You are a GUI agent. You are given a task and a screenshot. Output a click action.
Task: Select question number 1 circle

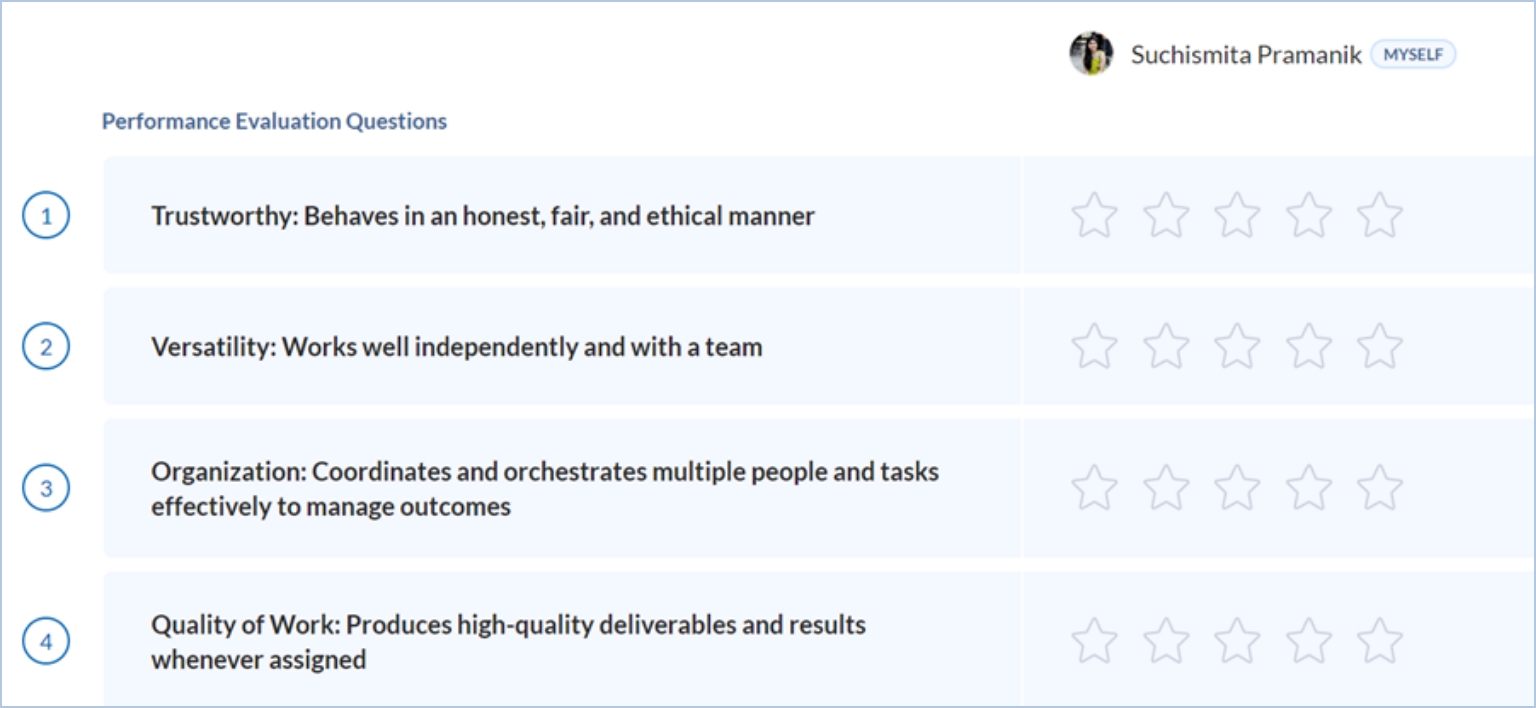tap(46, 216)
